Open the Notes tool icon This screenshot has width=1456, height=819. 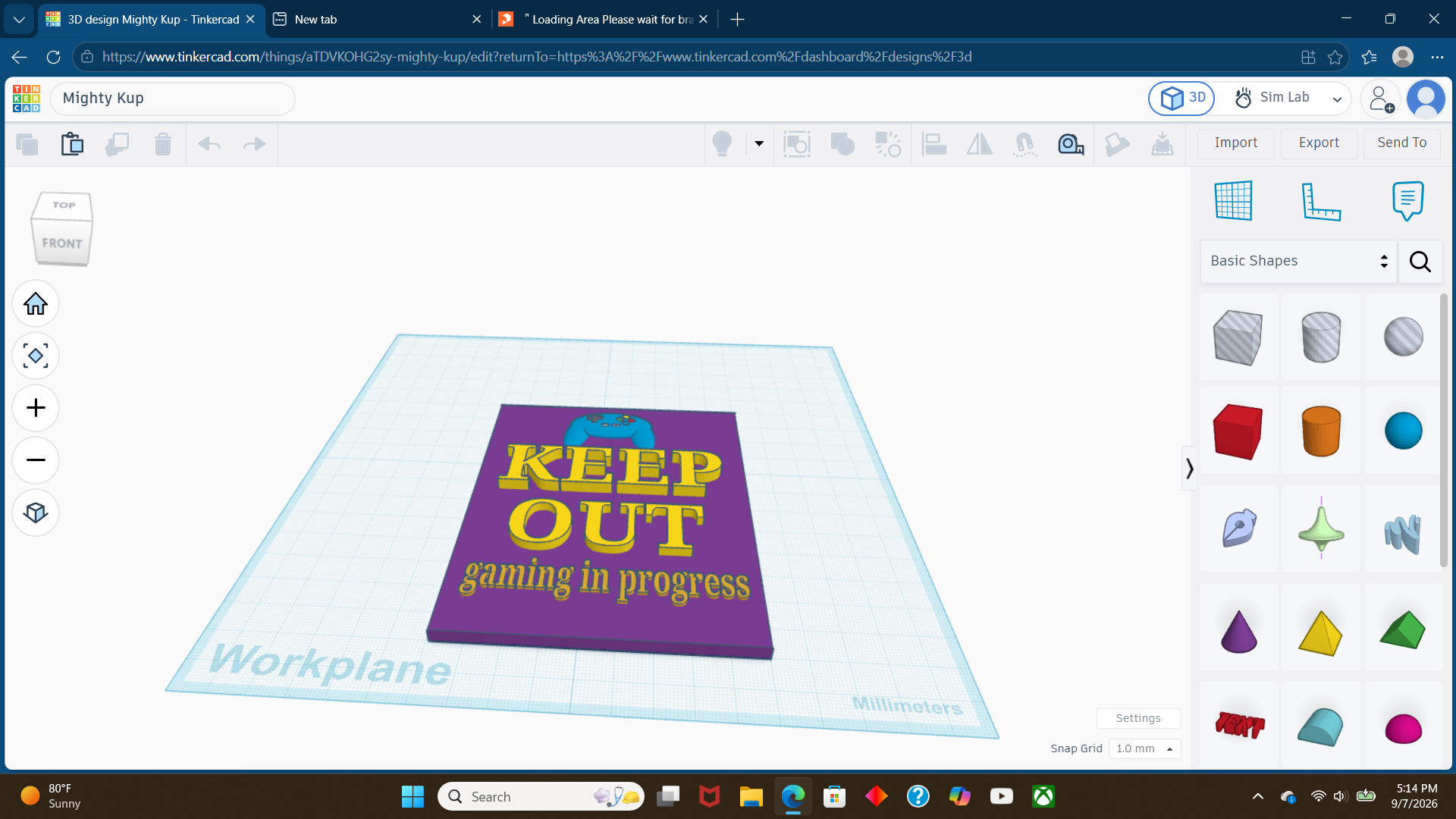click(x=1407, y=201)
